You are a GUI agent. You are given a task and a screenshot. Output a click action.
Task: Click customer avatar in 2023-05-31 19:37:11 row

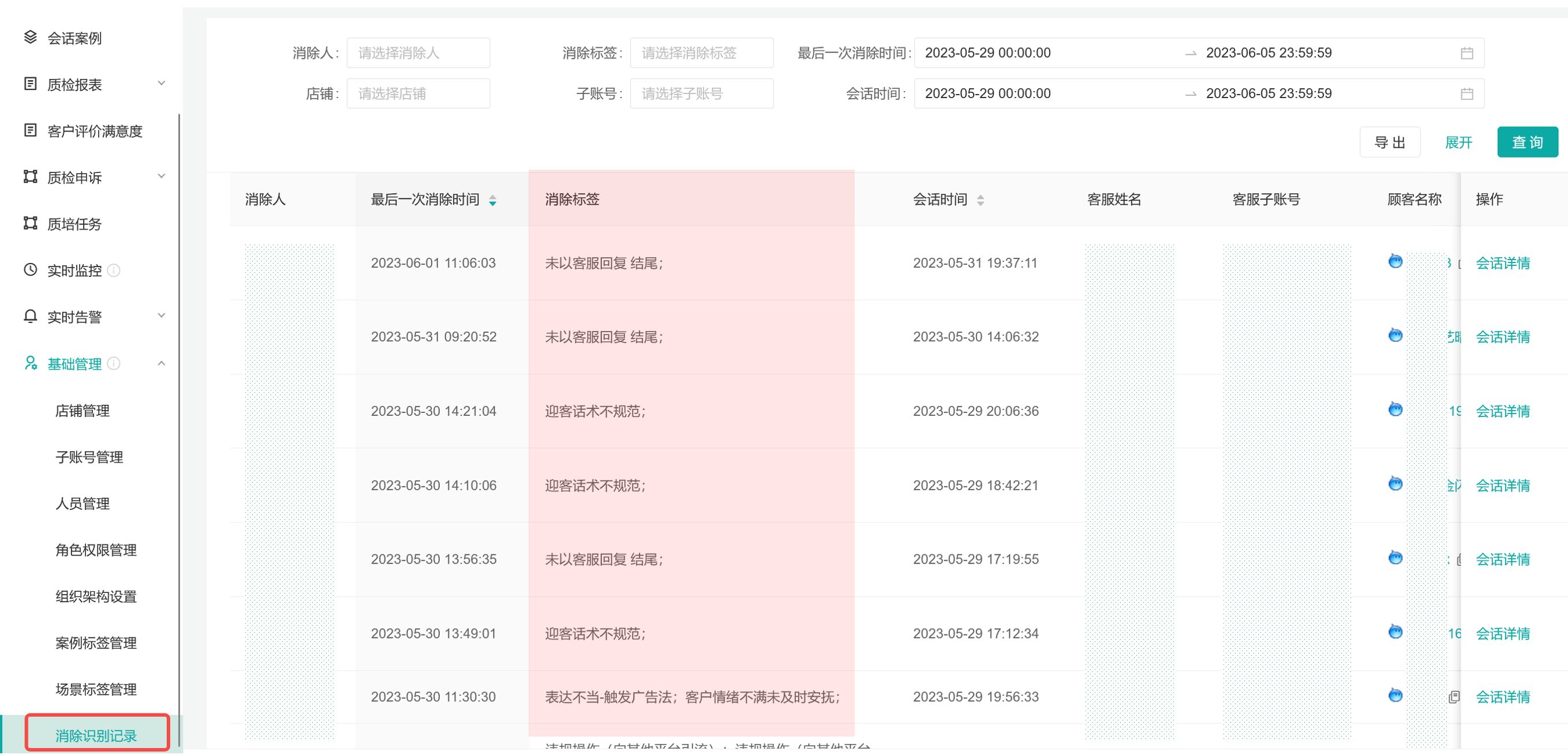[1395, 262]
